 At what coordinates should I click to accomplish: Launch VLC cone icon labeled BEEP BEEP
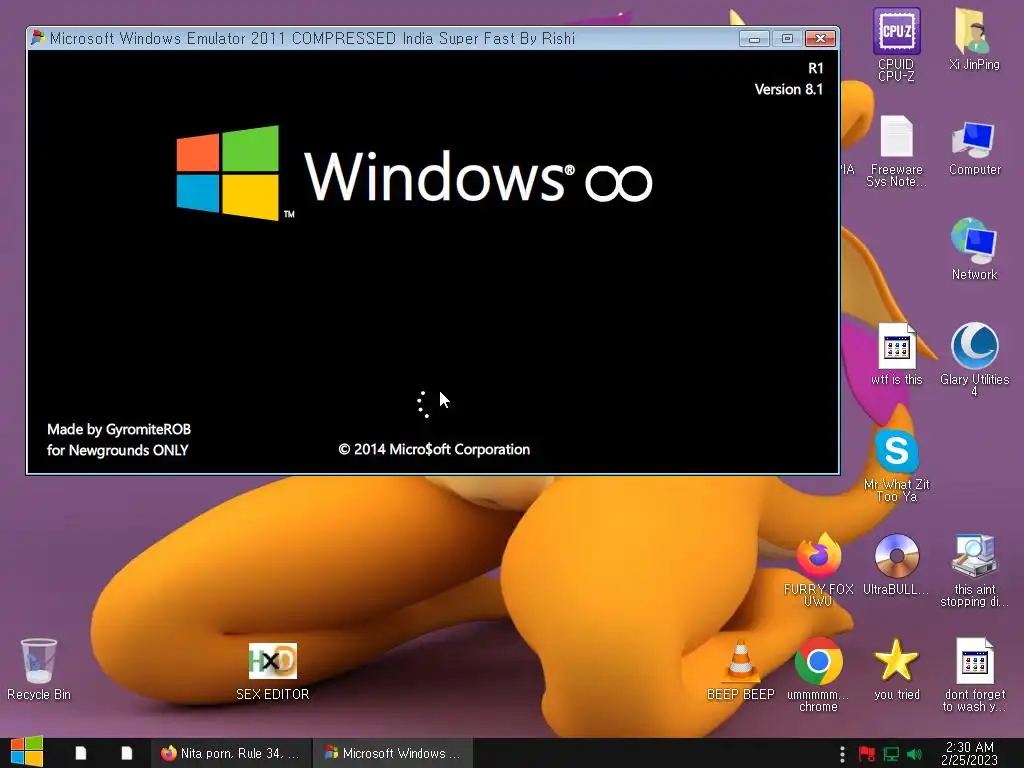(741, 670)
